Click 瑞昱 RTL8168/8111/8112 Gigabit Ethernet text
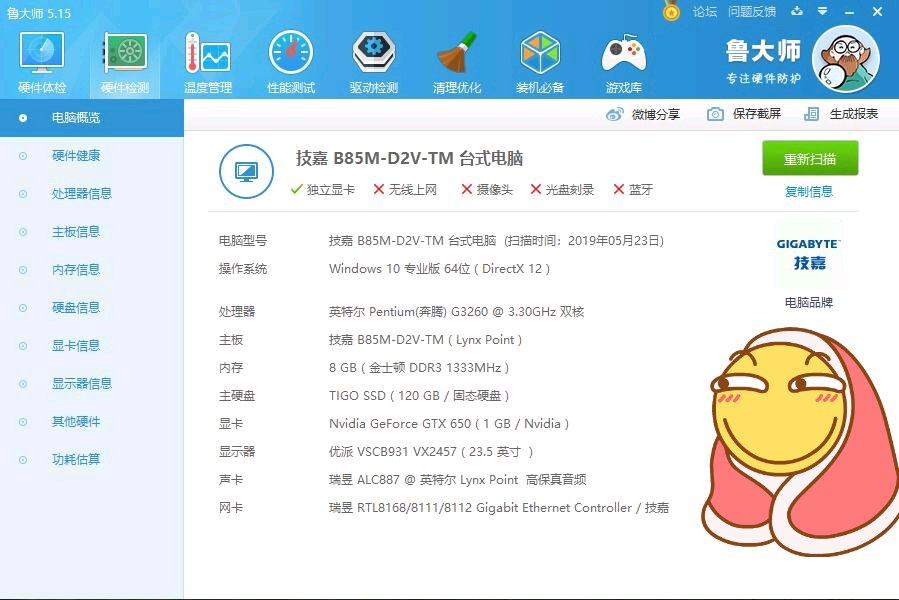The width and height of the screenshot is (899, 600). pyautogui.click(x=499, y=508)
